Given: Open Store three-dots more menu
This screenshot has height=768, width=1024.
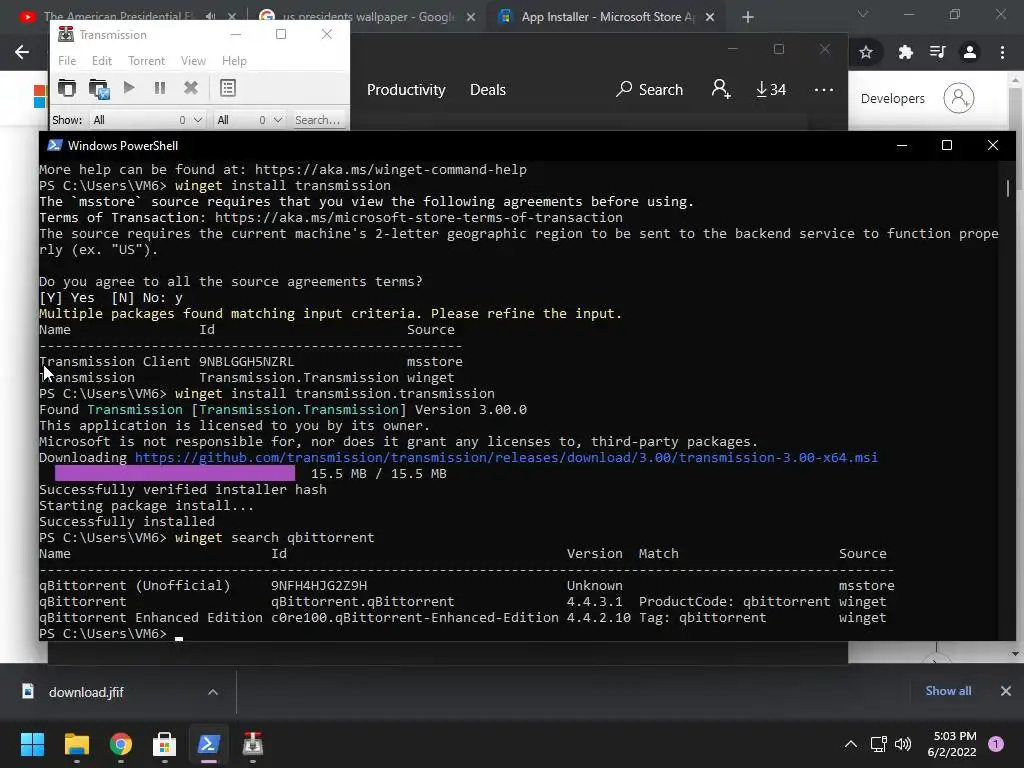Looking at the screenshot, I should (x=824, y=89).
